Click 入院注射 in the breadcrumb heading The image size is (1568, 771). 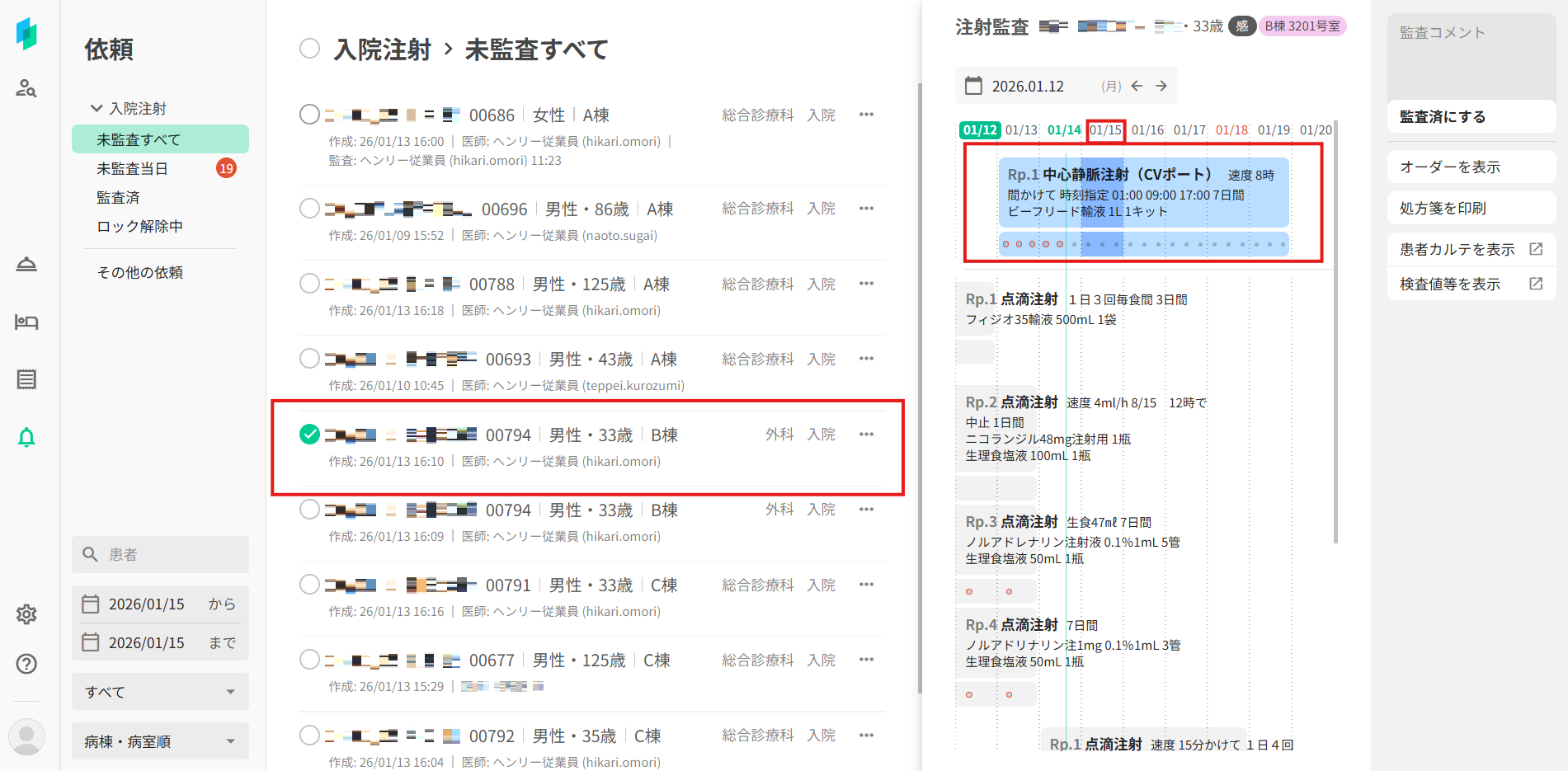[x=383, y=49]
